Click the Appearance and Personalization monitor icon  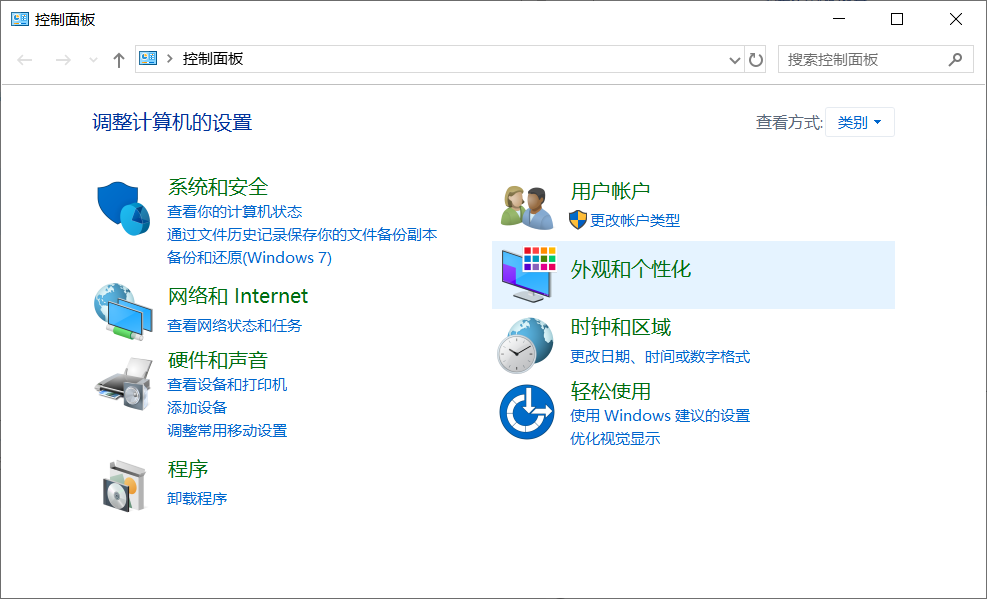coord(529,275)
